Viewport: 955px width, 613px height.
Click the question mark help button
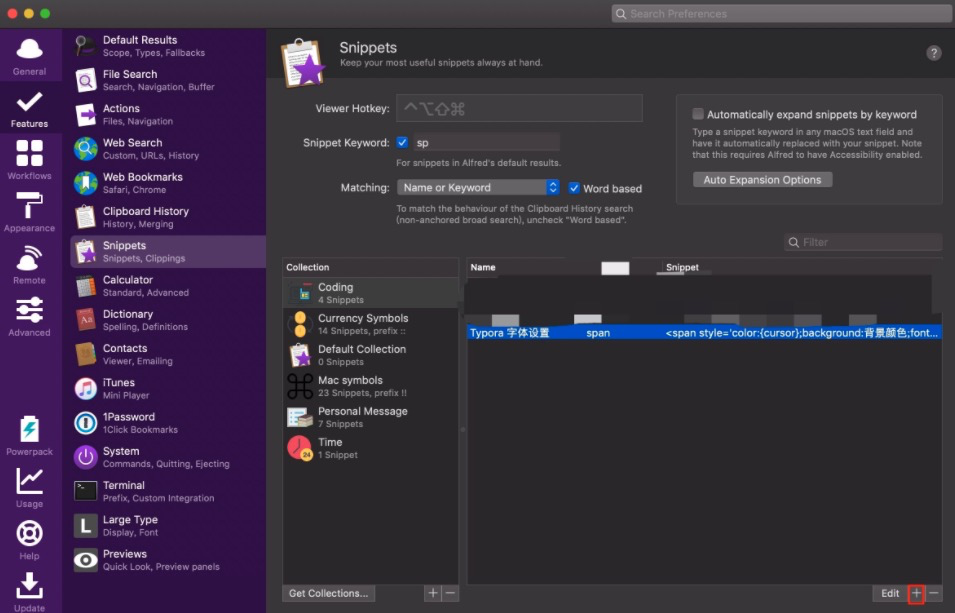(x=933, y=53)
